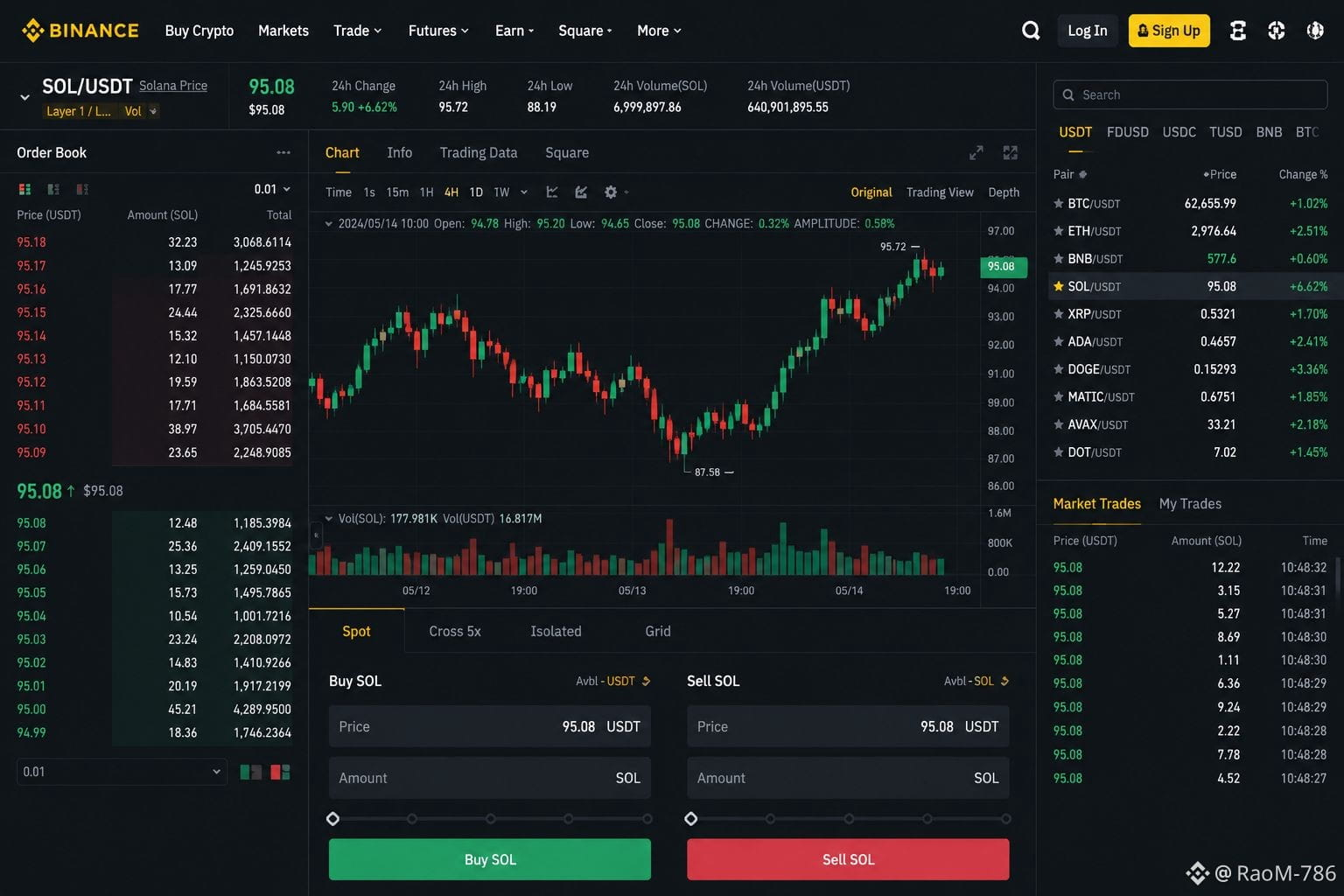Show sell orders only view icon
The width and height of the screenshot is (1344, 896).
pos(82,189)
